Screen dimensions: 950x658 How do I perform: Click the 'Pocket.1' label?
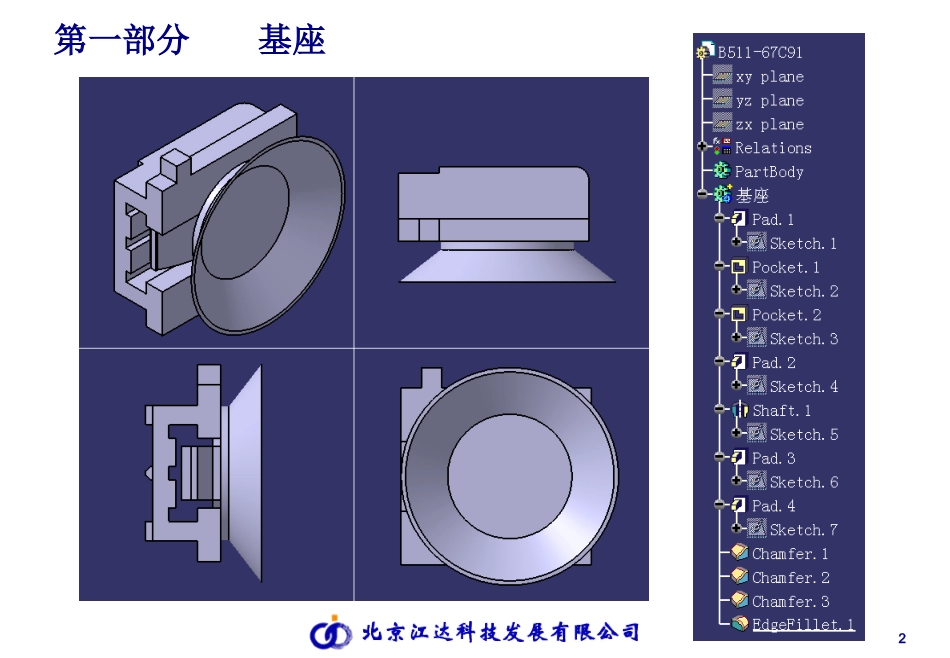click(786, 267)
